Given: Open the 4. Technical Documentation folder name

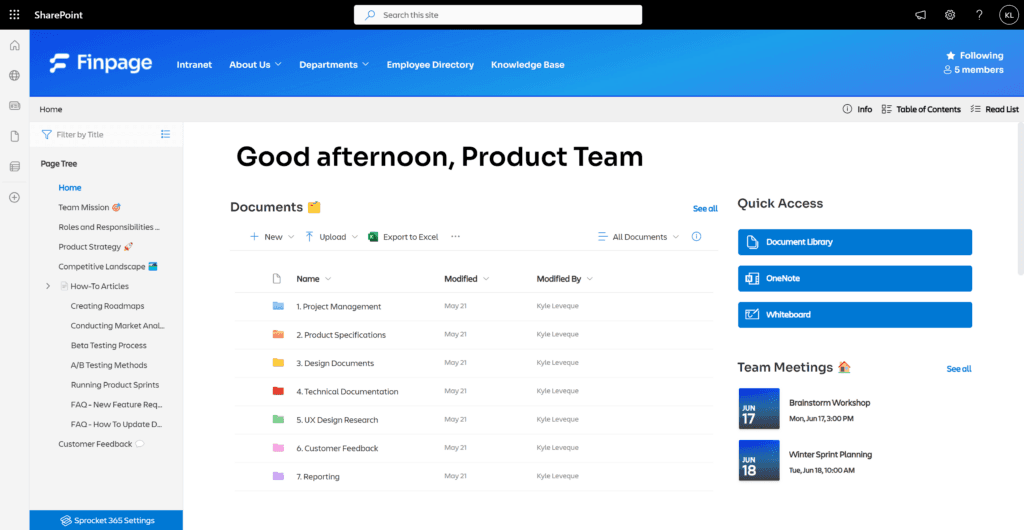Looking at the screenshot, I should click(x=347, y=392).
